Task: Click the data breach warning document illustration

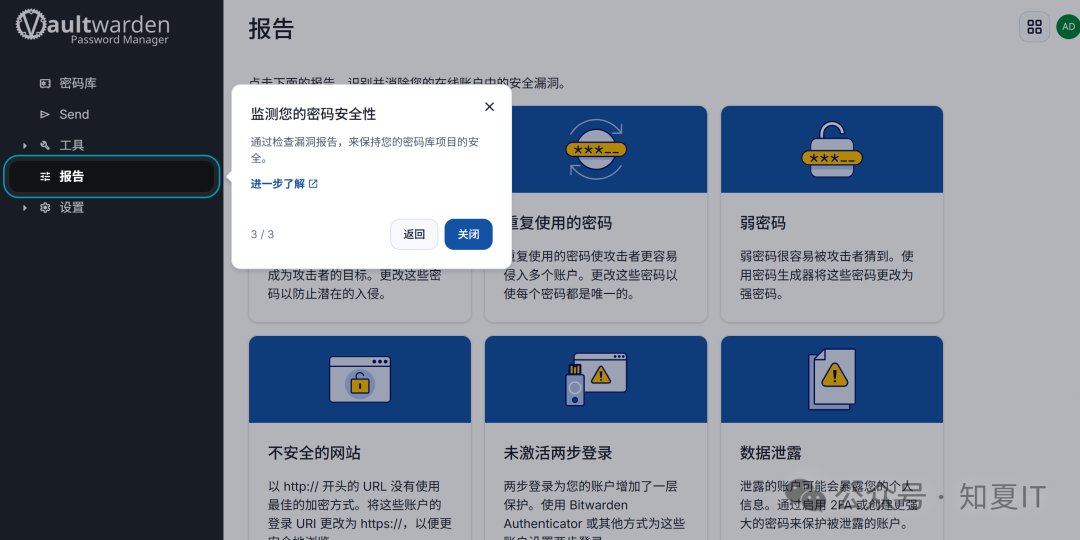Action: click(x=831, y=379)
